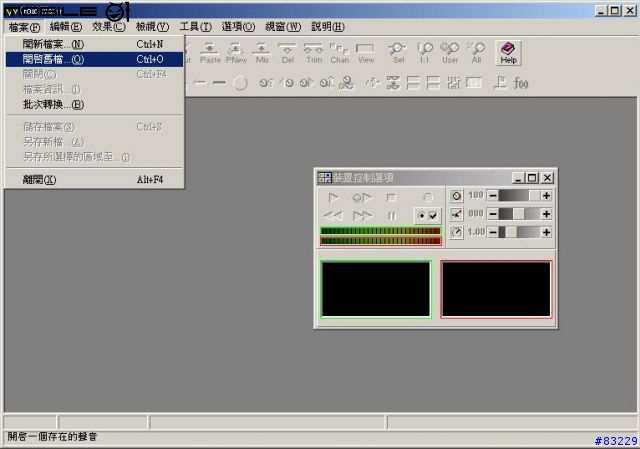The image size is (640, 449).
Task: Click the grayed 檔案資訊...(I) menu entry
Action: [95, 89]
